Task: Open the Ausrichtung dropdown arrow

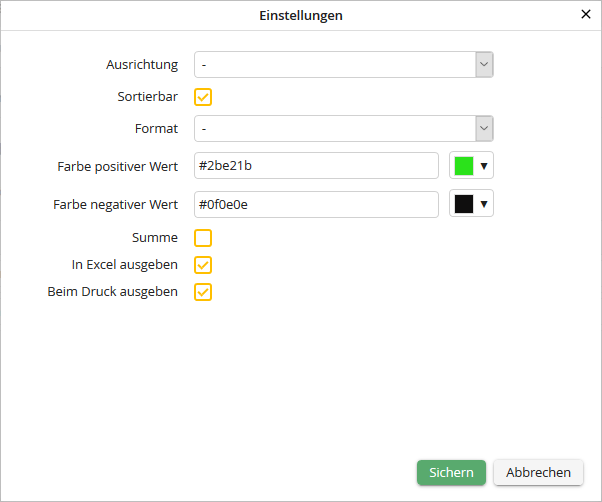Action: point(484,65)
